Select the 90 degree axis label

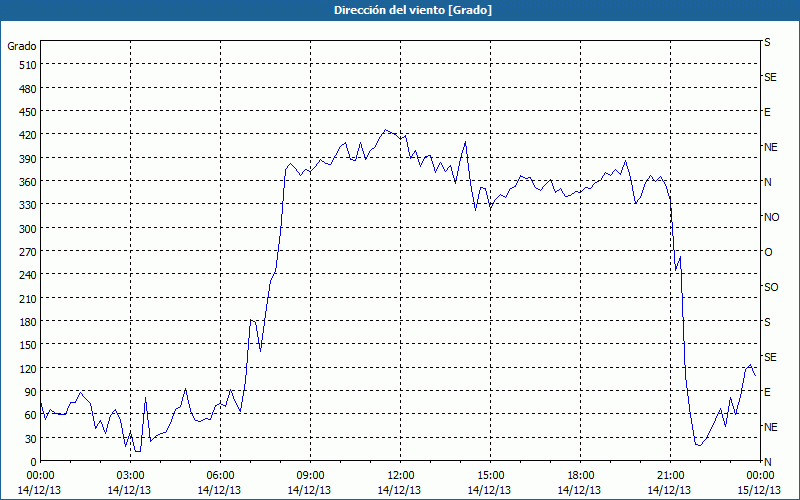pyautogui.click(x=31, y=392)
